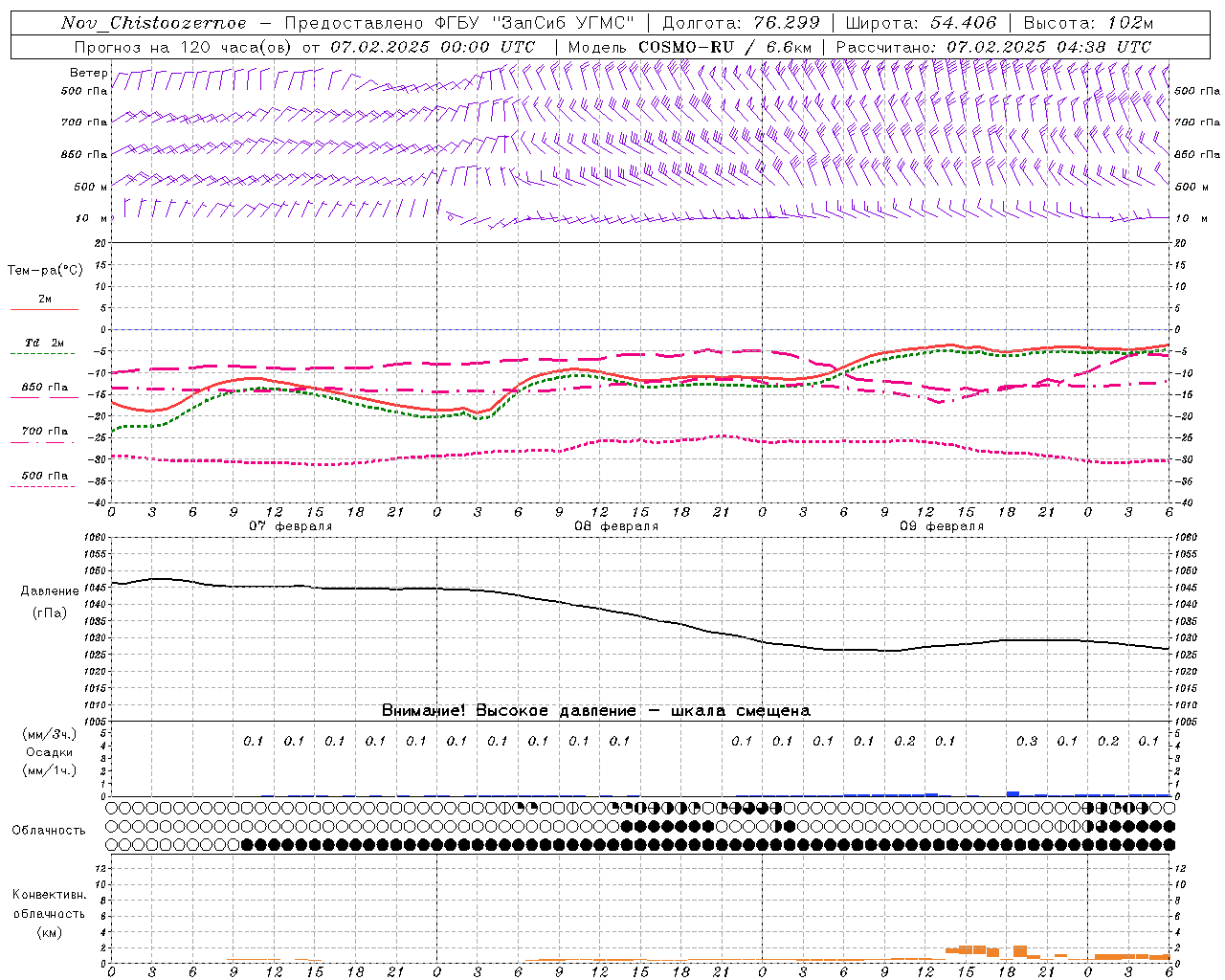Select the "(мм/3ч.)" unit label
1225x980 pixels.
(50, 734)
